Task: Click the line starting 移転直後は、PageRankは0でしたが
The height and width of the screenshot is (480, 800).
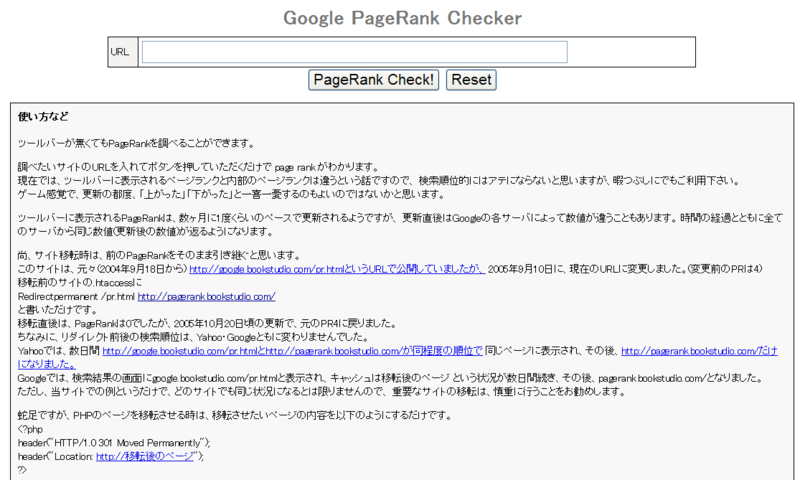Action: (x=207, y=323)
